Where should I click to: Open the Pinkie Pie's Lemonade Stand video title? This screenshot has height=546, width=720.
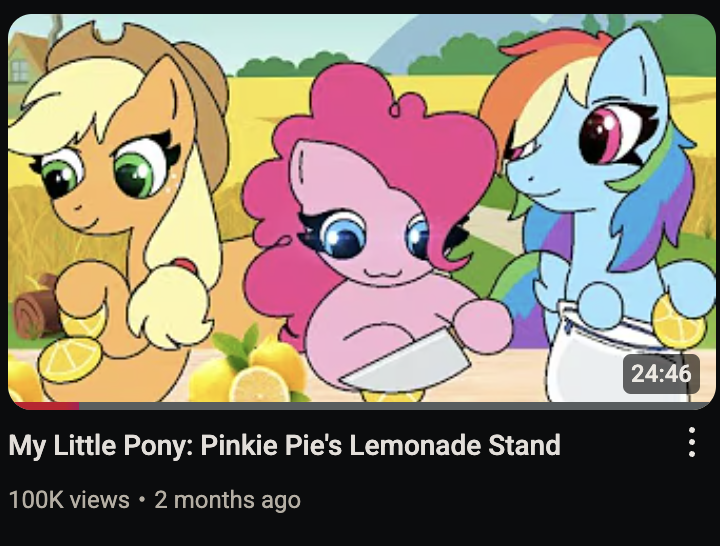(284, 445)
